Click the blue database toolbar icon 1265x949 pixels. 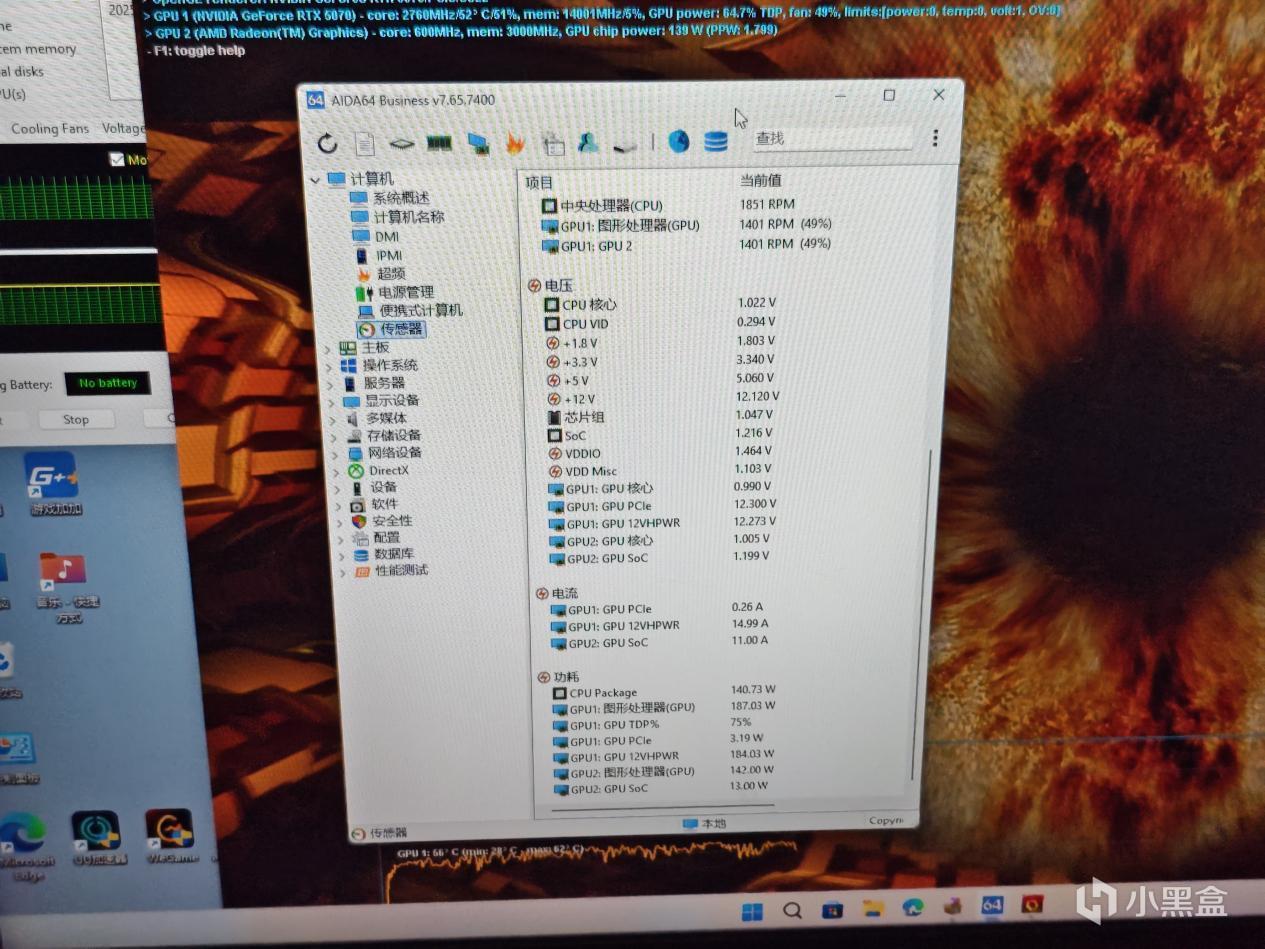tap(715, 141)
